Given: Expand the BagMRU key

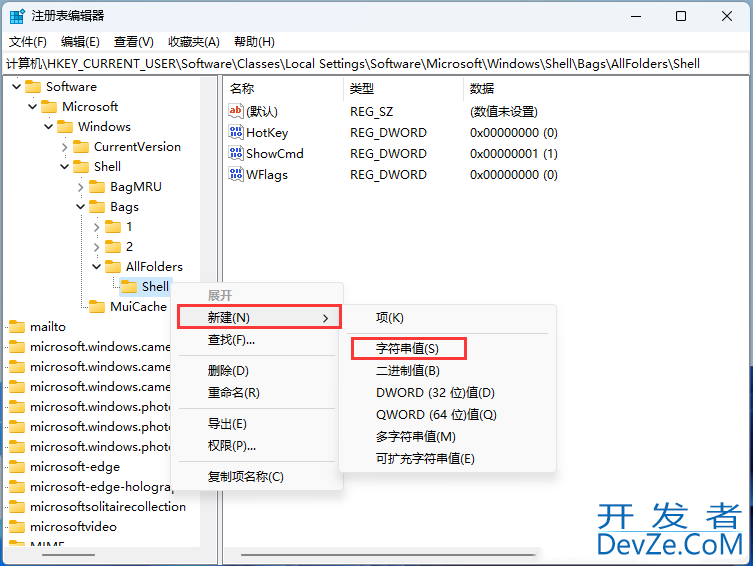Looking at the screenshot, I should (x=80, y=187).
